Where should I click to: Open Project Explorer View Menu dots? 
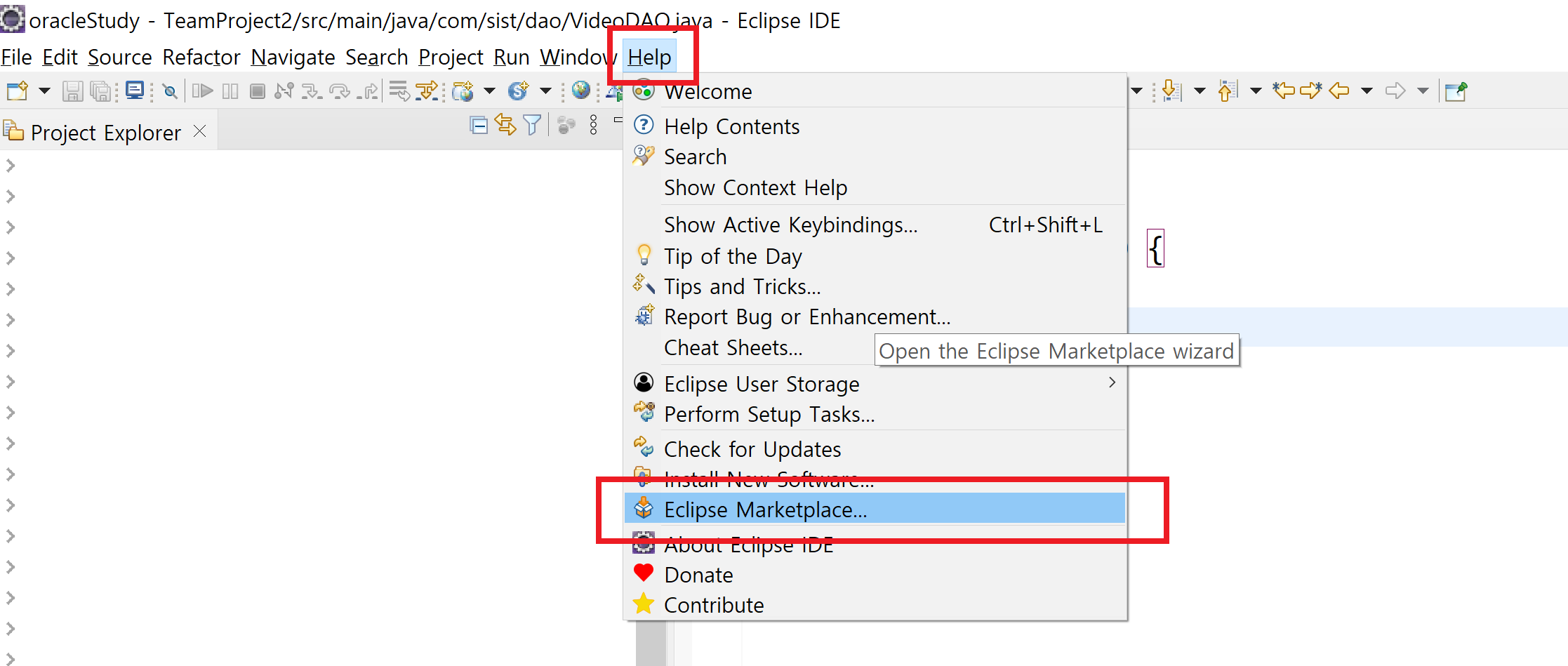[x=594, y=125]
